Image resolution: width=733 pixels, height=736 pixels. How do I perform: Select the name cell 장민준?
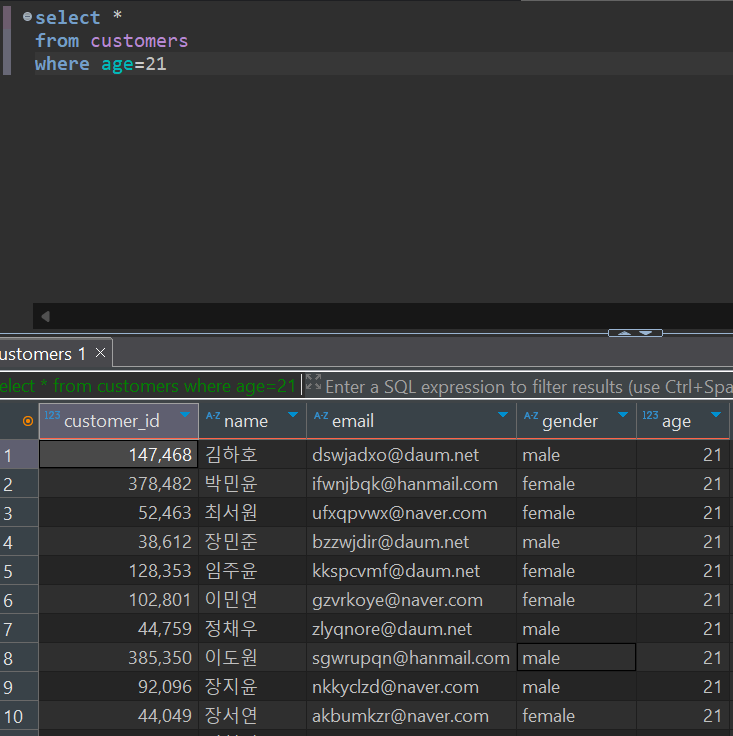click(x=252, y=542)
